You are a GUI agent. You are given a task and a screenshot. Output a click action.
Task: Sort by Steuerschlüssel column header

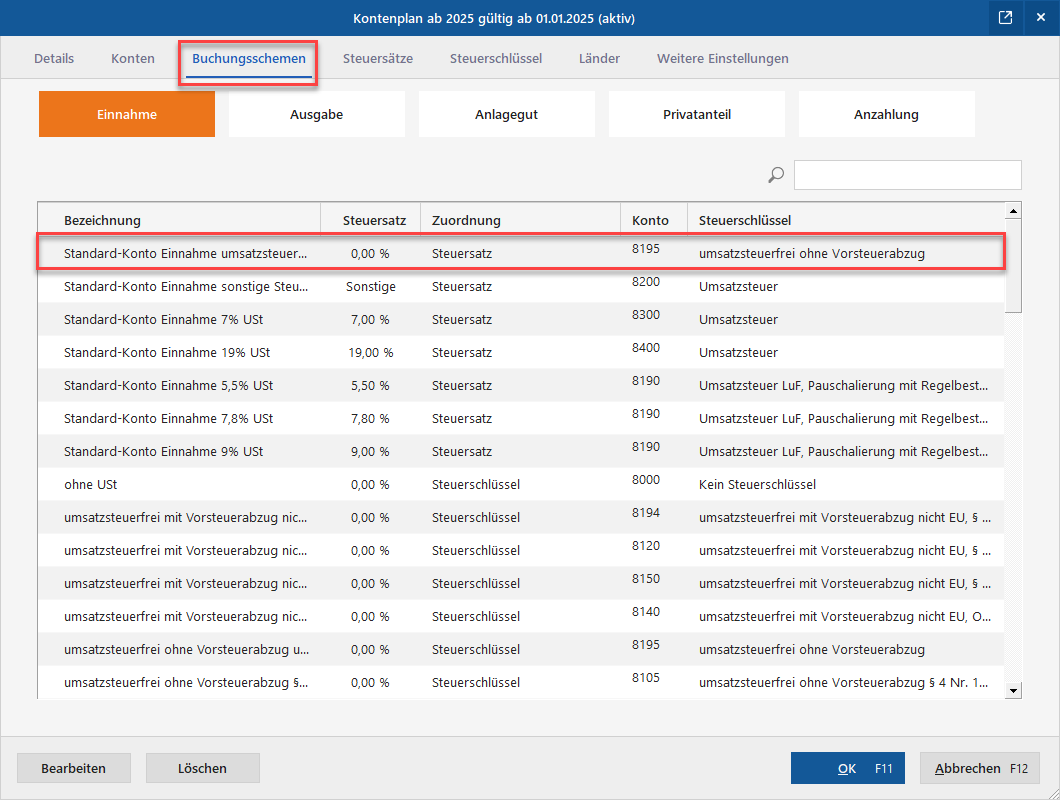tap(845, 220)
